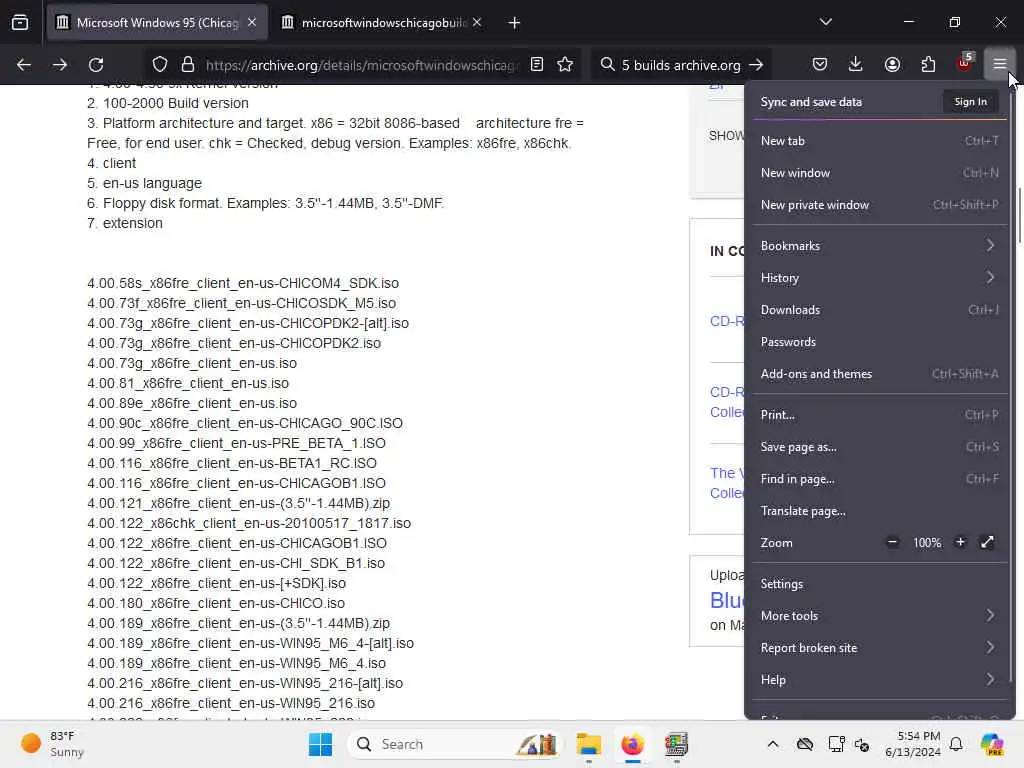Open a New private window

[879, 205]
